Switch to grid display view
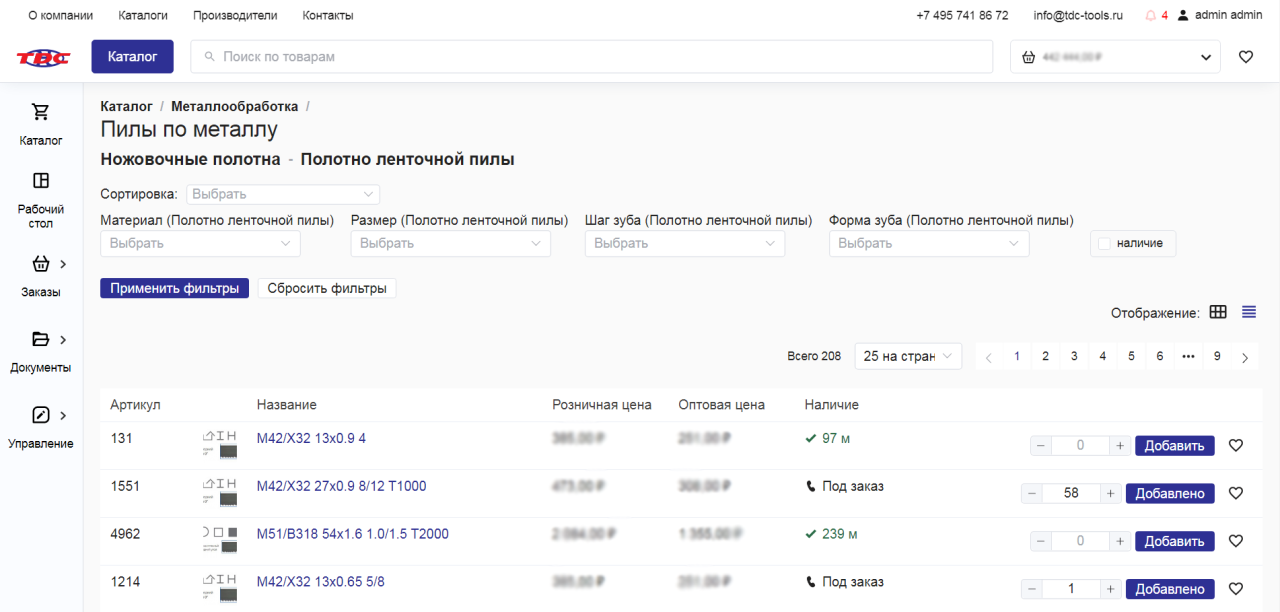 coord(1218,312)
